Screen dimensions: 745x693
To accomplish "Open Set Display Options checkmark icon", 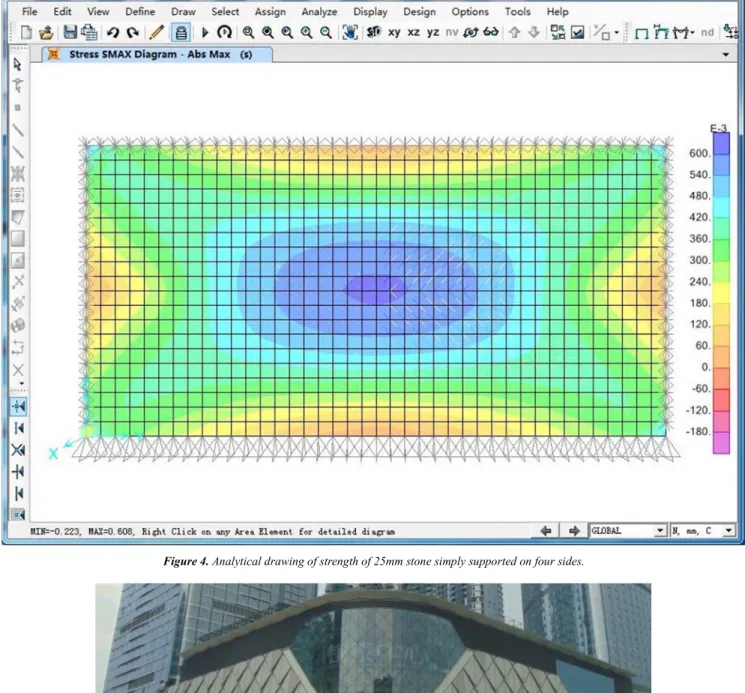I will tap(577, 32).
